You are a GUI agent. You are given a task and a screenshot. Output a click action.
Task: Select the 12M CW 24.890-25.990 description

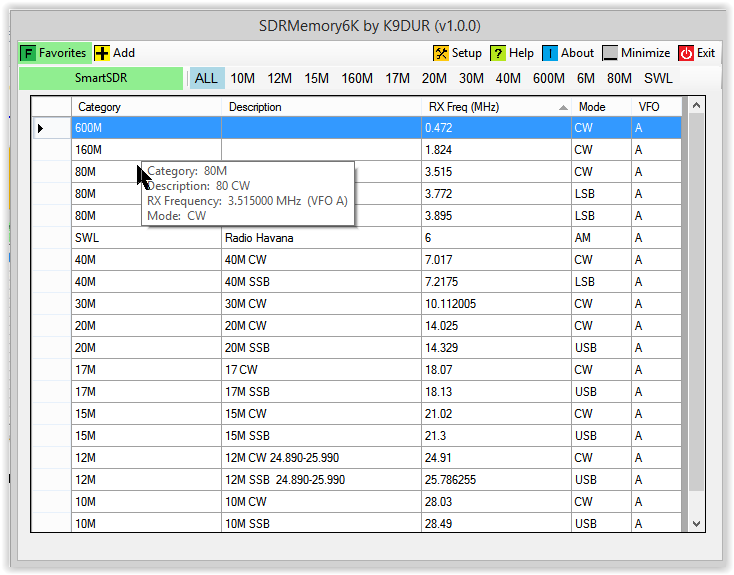tap(321, 458)
